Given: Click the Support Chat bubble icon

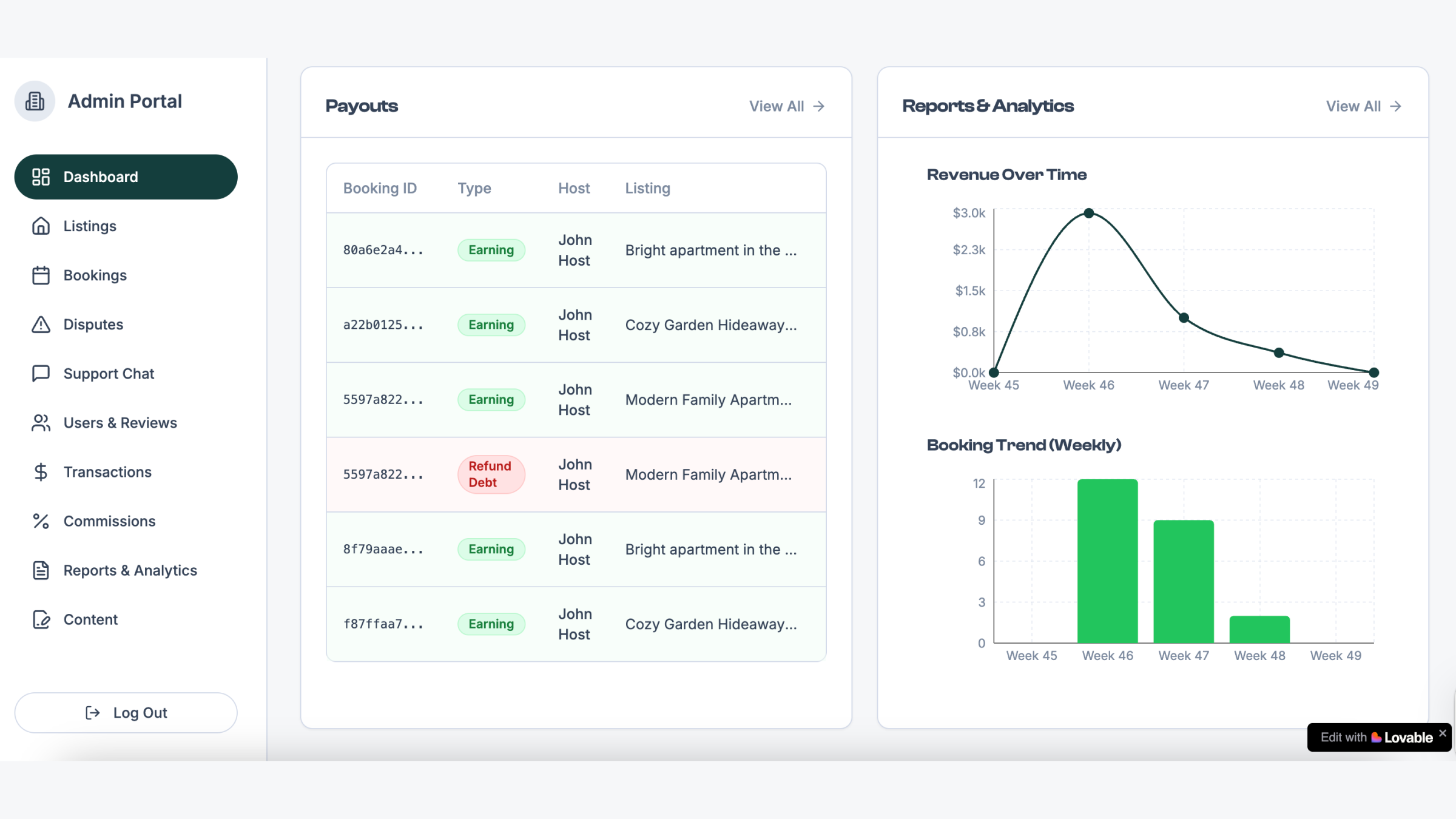Looking at the screenshot, I should click(41, 374).
